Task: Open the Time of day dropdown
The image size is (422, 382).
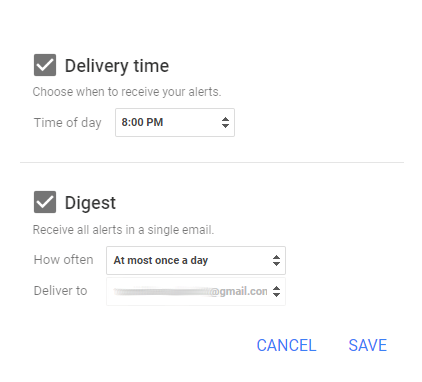Action: point(175,122)
